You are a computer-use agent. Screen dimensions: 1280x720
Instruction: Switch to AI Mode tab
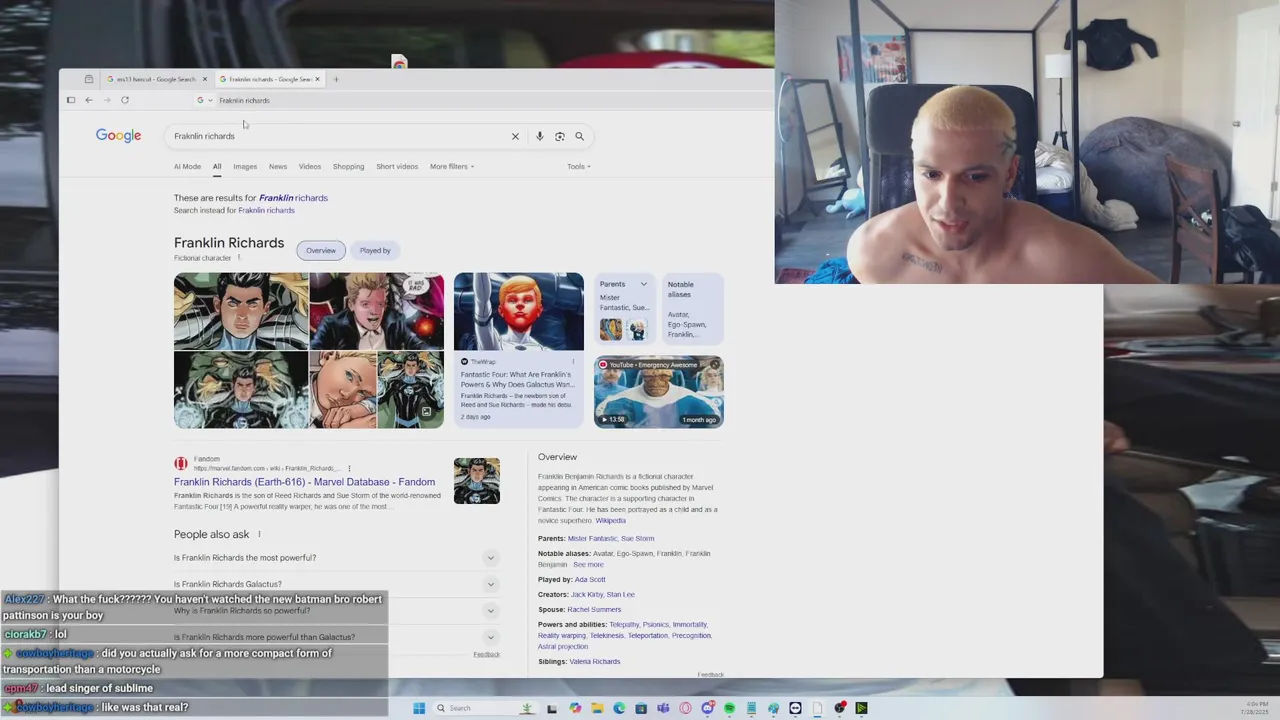[187, 167]
